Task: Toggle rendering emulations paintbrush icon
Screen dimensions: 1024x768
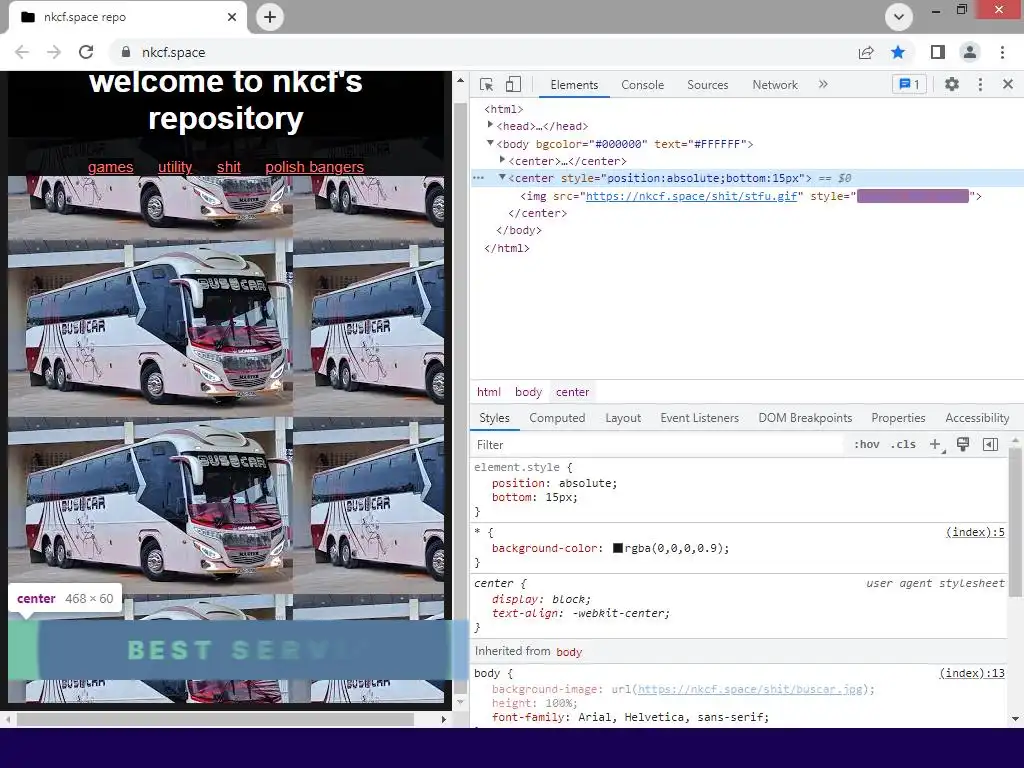Action: pyautogui.click(x=963, y=445)
